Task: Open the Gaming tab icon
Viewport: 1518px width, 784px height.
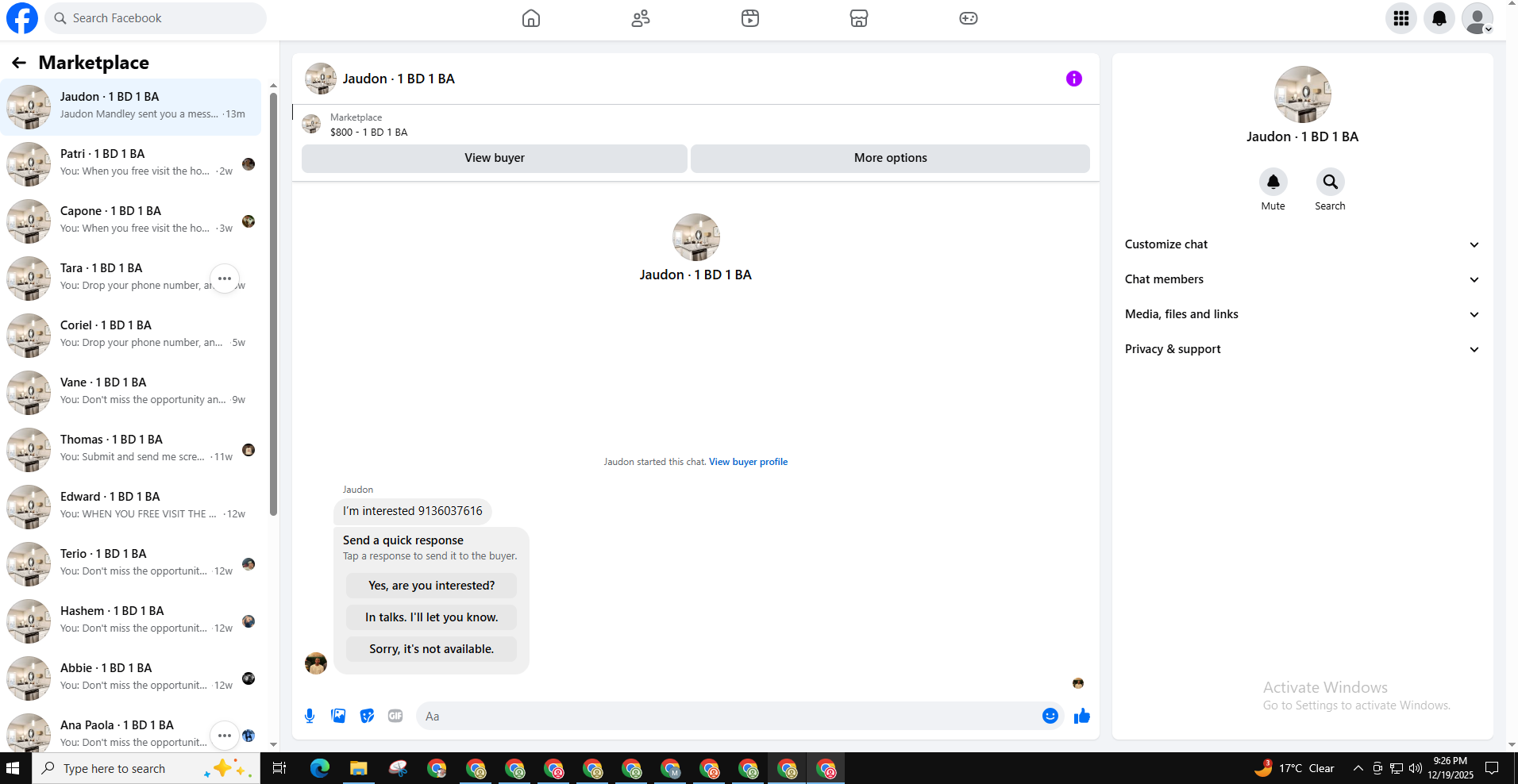Action: point(969,18)
